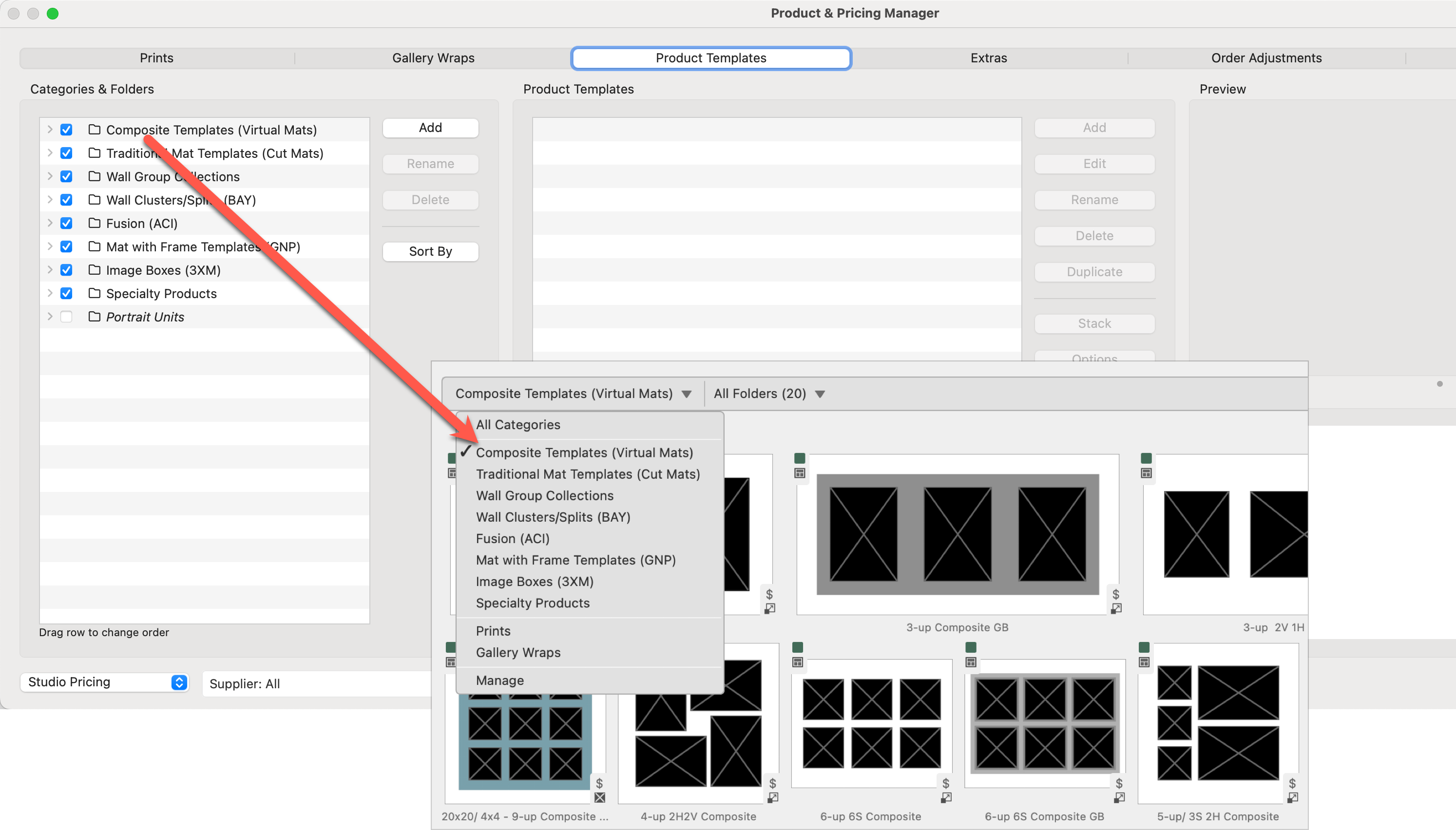Click green color tag on 6-up 6S Composite GB
Image resolution: width=1456 pixels, height=830 pixels.
(x=971, y=647)
